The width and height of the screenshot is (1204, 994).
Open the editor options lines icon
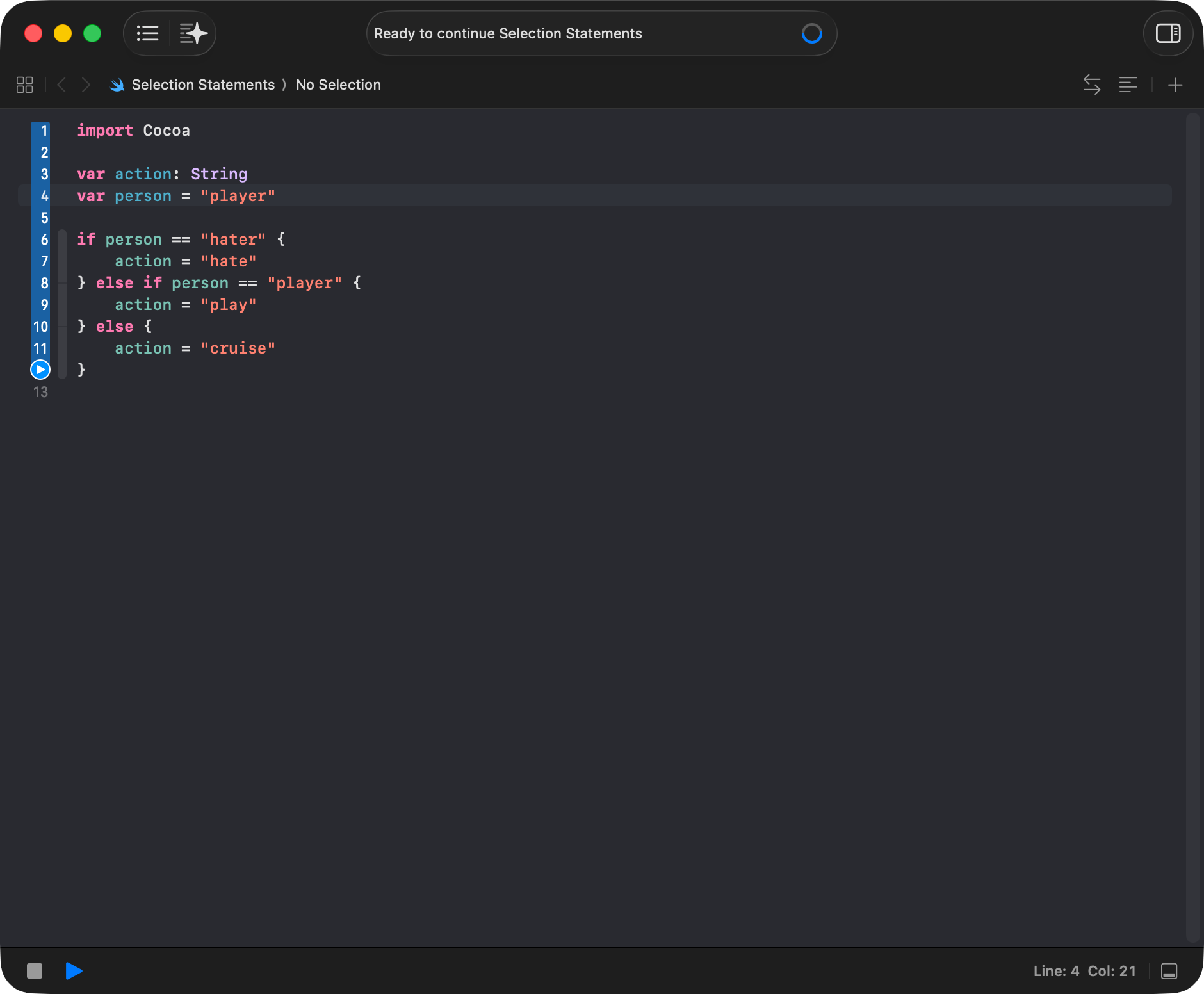tap(1128, 85)
